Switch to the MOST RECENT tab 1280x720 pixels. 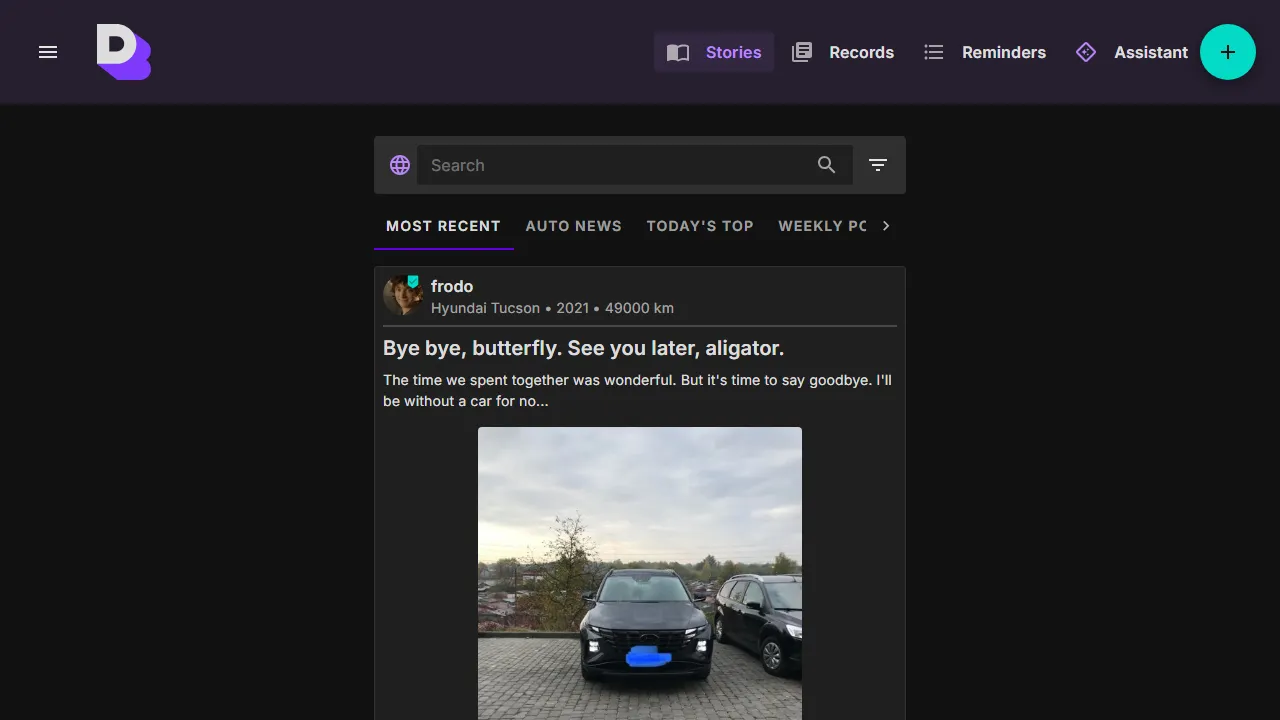pos(443,226)
